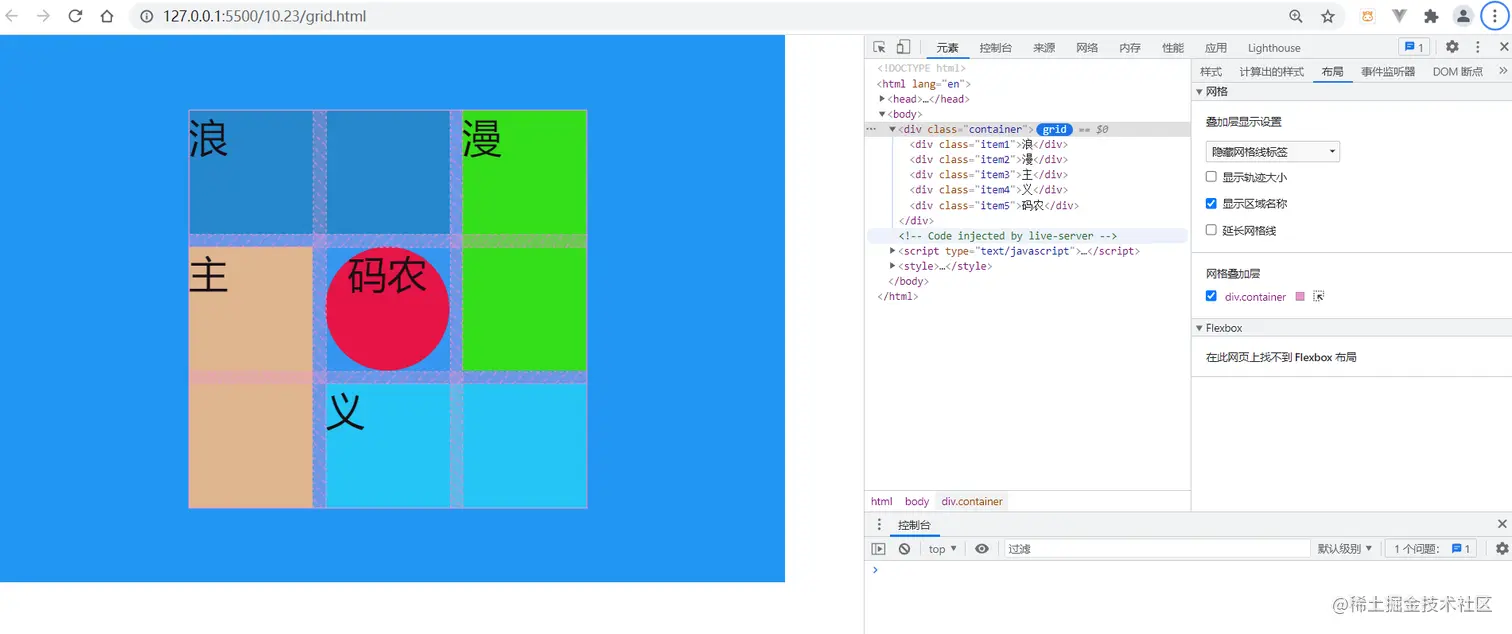Change the div.container overlay color swatch

click(1300, 297)
